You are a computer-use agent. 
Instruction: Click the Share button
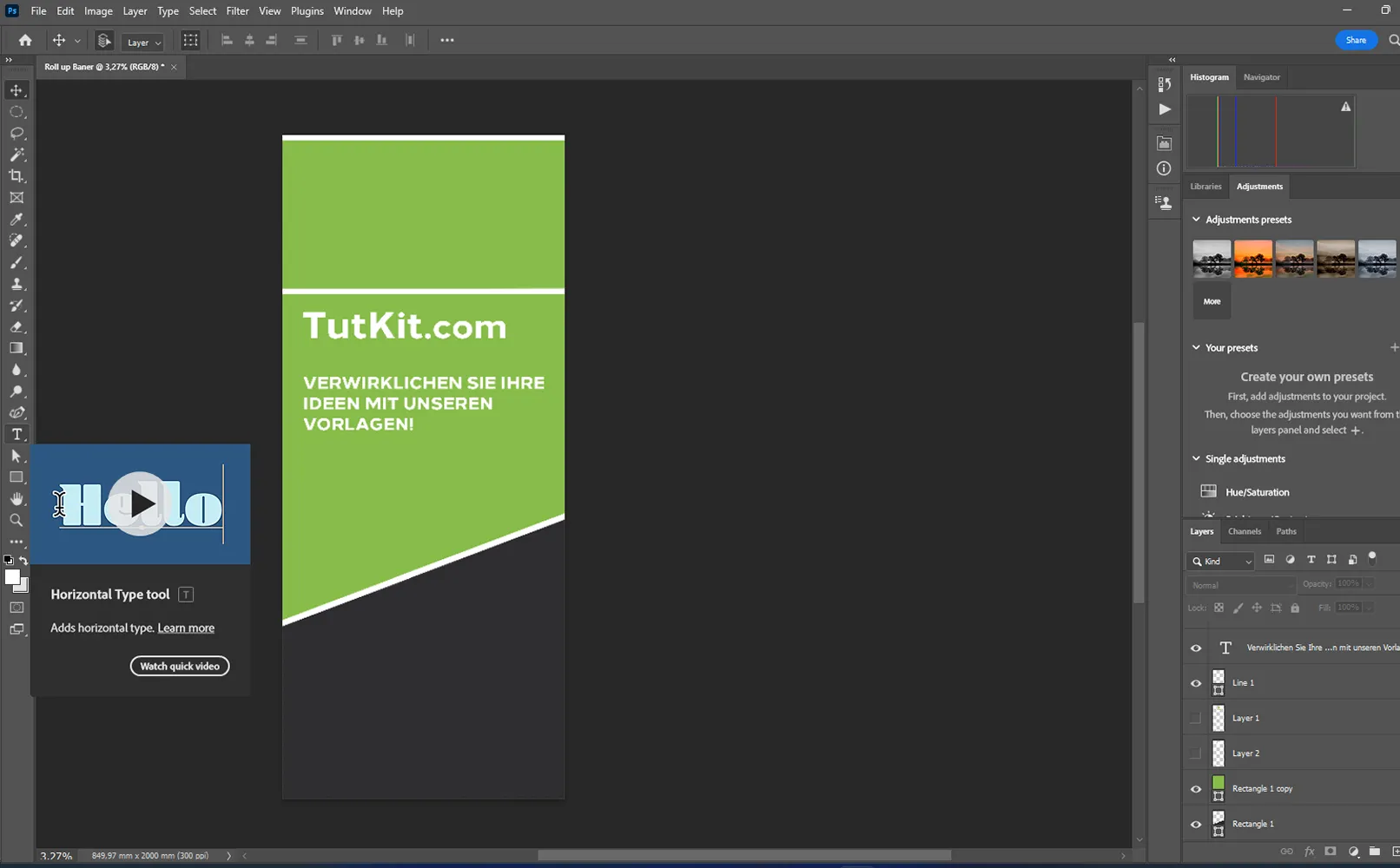tap(1356, 40)
